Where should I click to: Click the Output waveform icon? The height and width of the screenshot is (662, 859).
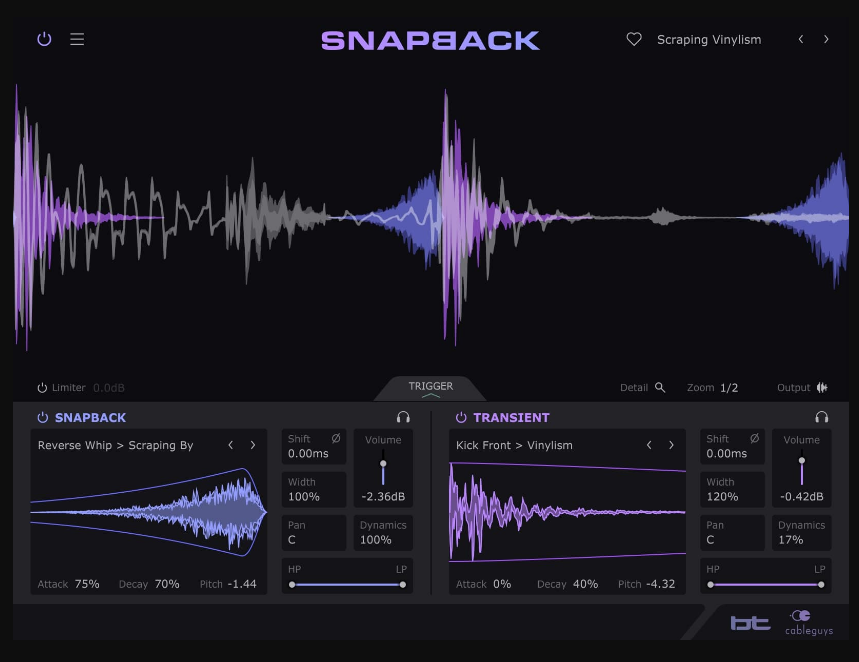822,387
